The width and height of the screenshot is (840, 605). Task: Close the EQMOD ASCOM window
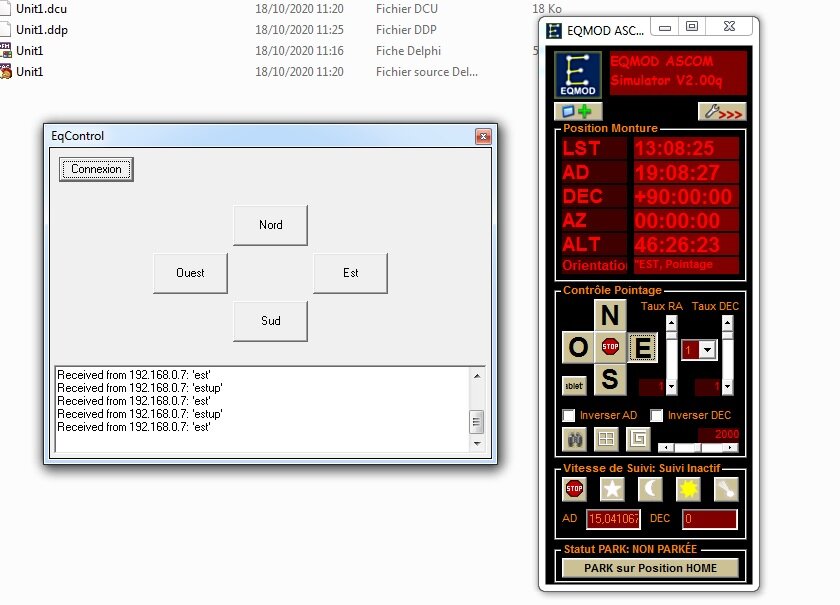tap(729, 27)
